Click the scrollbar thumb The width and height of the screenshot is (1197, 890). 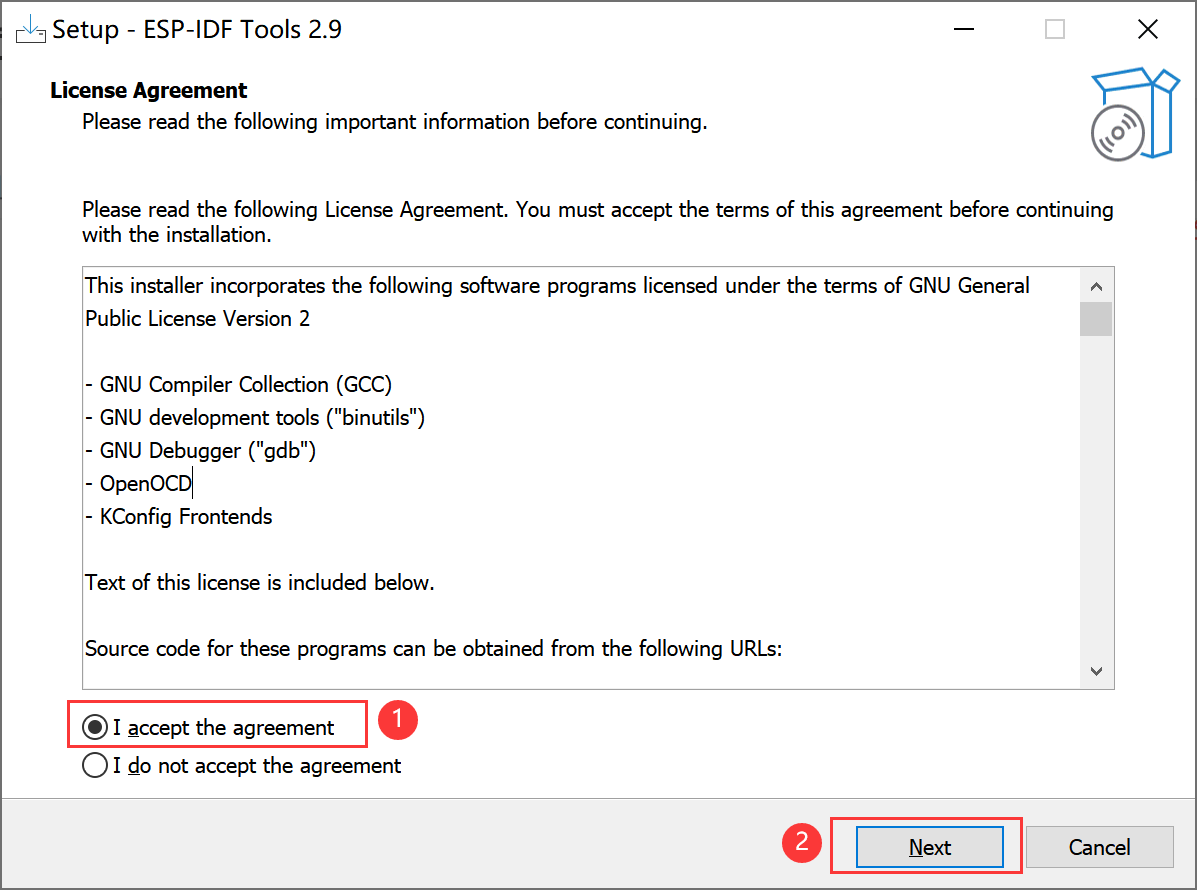point(1096,318)
